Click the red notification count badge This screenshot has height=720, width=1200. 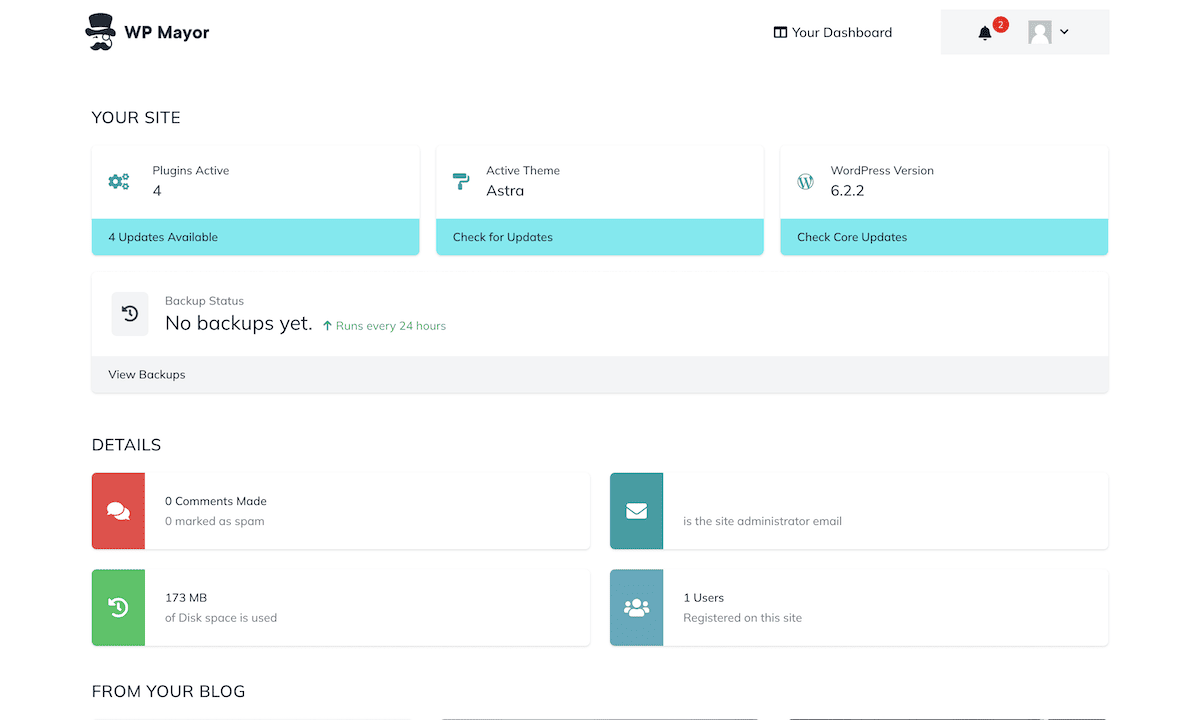tap(1000, 24)
